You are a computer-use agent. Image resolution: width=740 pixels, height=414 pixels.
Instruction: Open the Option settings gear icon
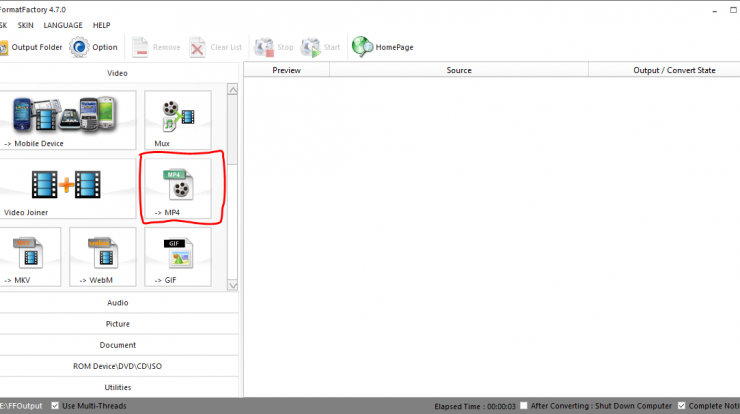point(79,47)
